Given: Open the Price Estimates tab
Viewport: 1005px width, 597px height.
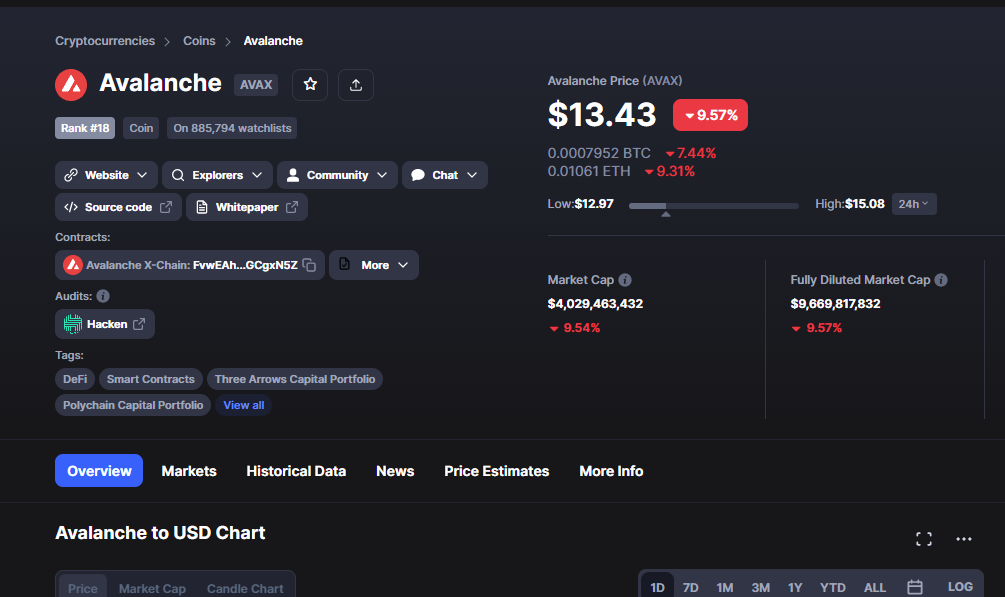Looking at the screenshot, I should pyautogui.click(x=497, y=471).
